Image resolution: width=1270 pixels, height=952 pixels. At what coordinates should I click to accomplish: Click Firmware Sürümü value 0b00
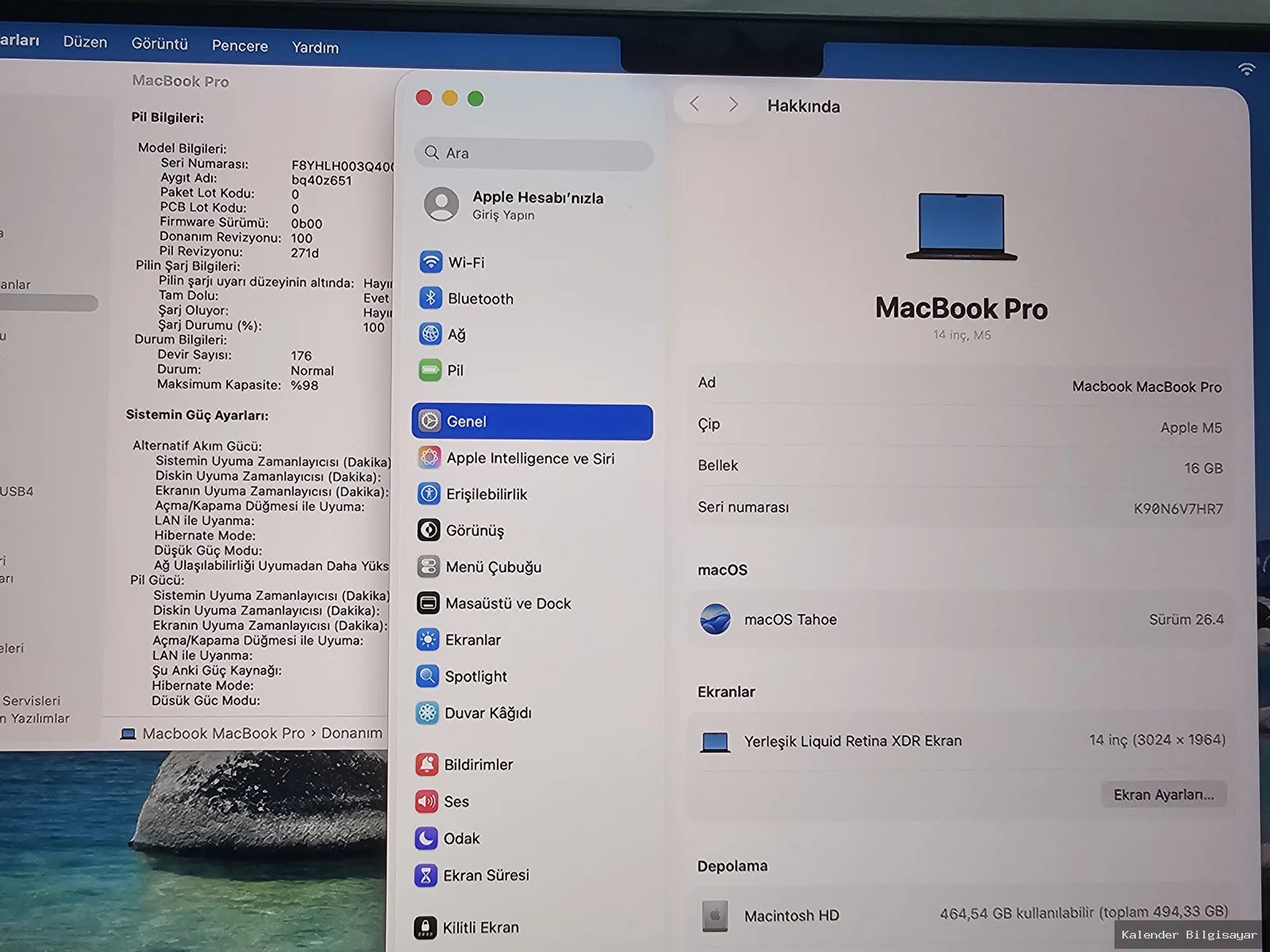click(306, 224)
